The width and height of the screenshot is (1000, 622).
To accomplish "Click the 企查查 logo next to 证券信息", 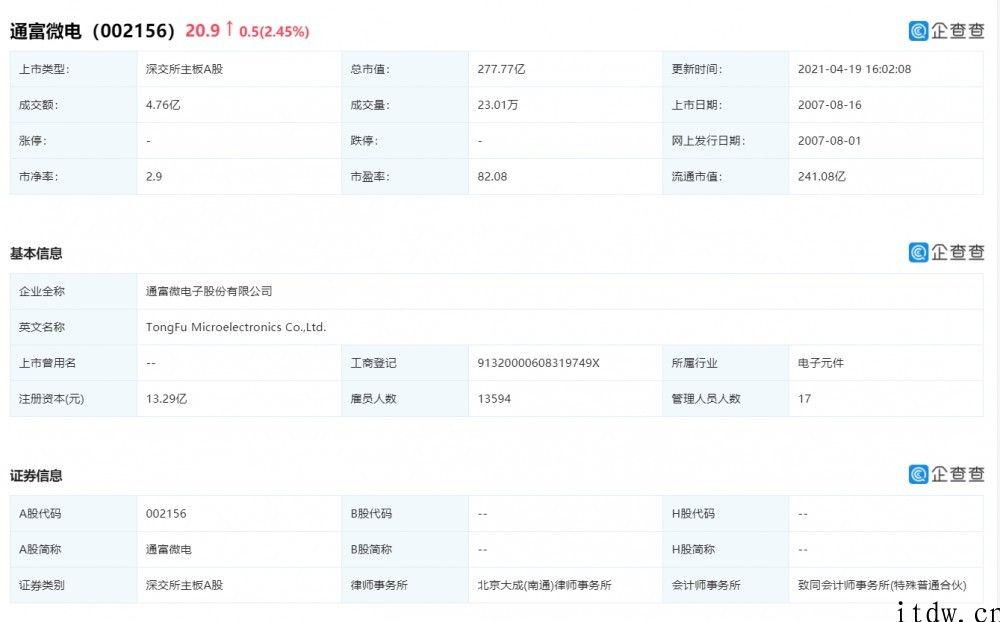I will [x=946, y=474].
